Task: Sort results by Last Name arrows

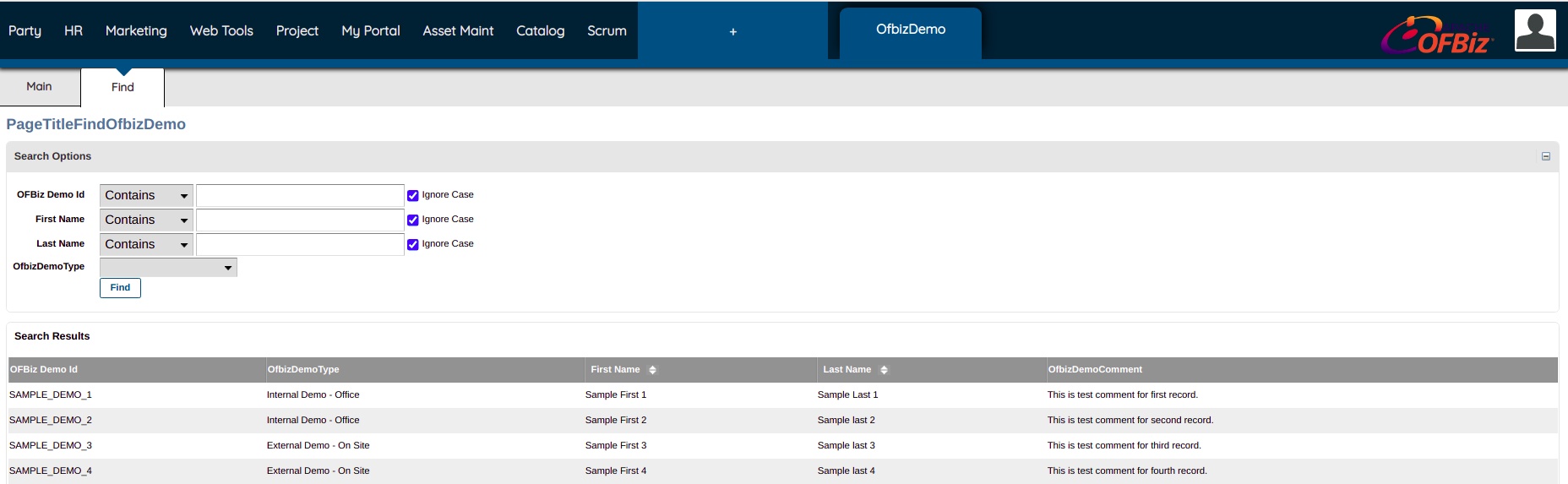Action: click(884, 370)
